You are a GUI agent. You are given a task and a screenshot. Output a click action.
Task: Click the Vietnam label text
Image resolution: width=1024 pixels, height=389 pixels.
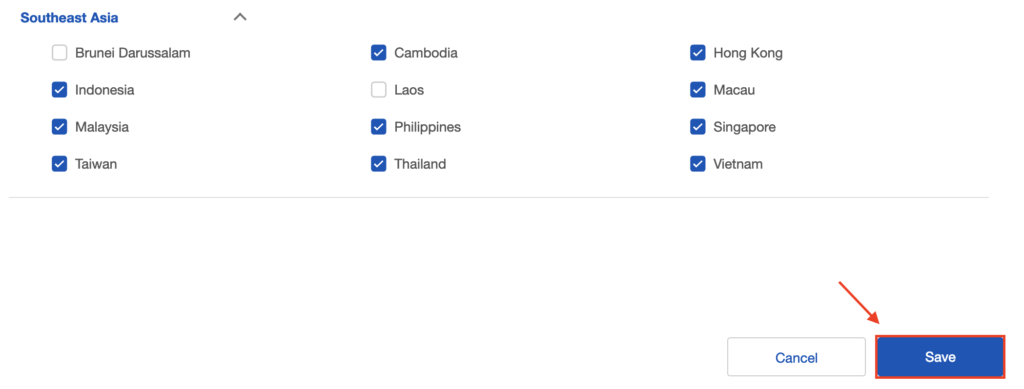point(738,164)
